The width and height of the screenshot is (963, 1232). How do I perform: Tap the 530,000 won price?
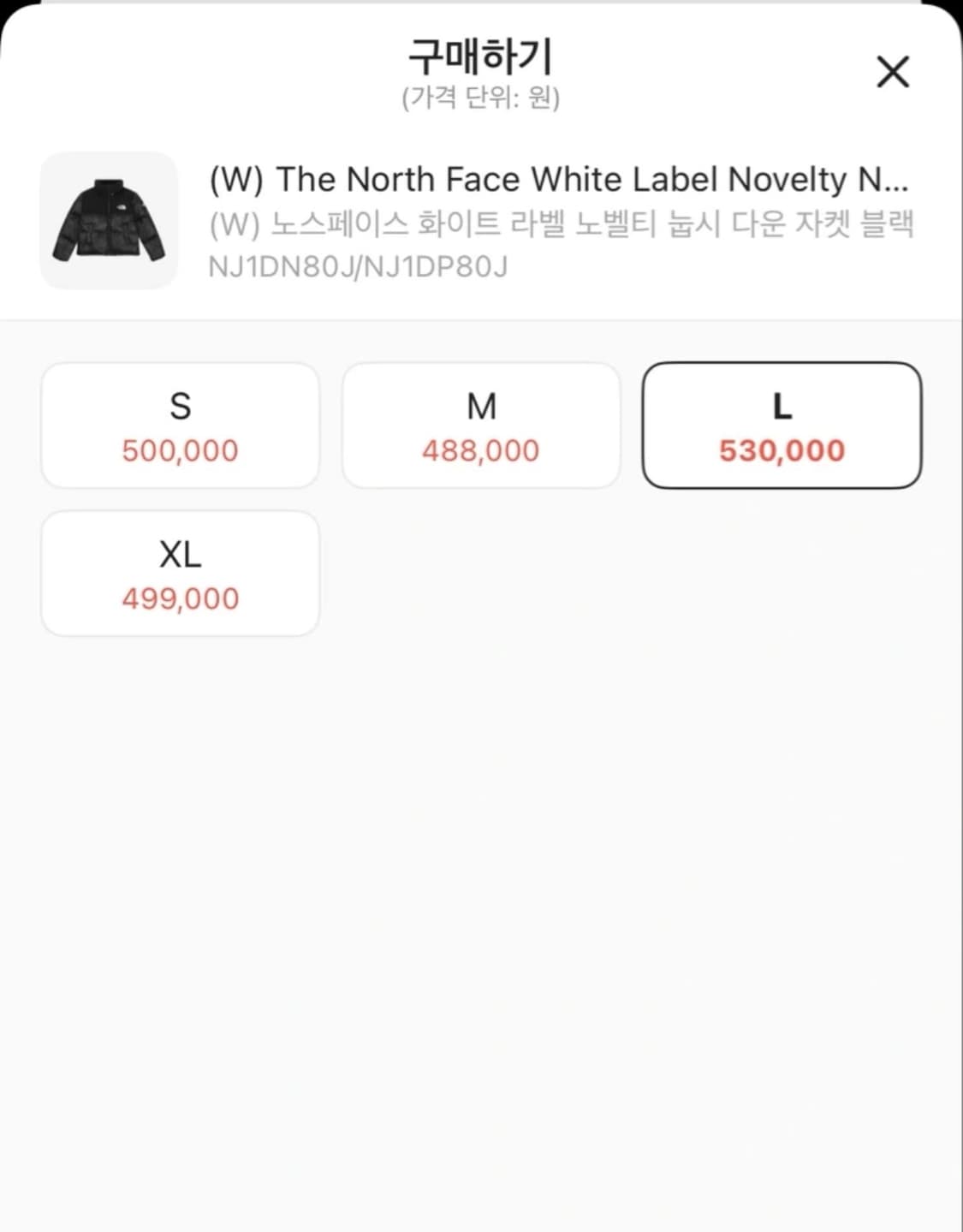click(782, 450)
